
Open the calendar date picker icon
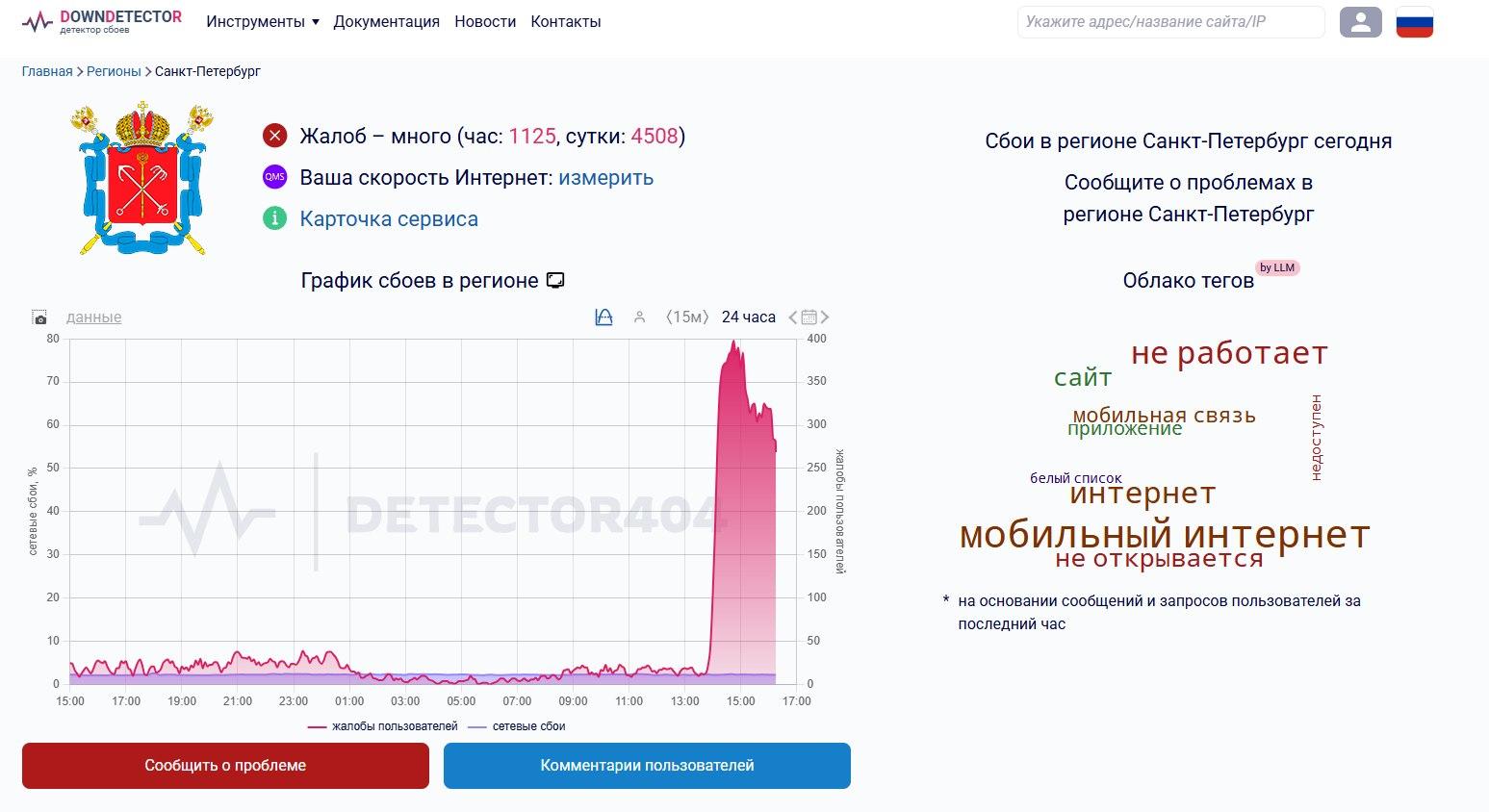pos(809,317)
